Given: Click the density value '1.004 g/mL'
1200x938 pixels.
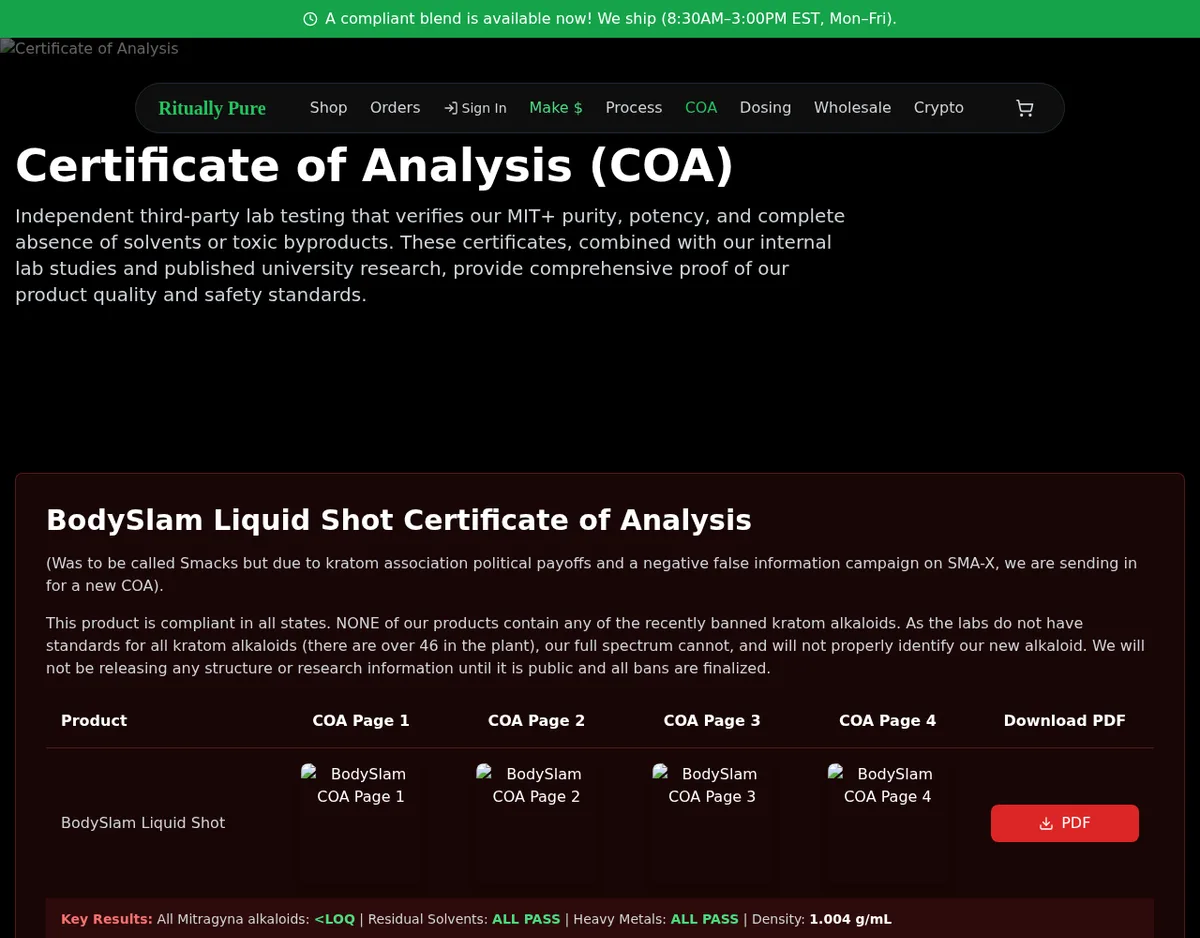Looking at the screenshot, I should [x=850, y=919].
